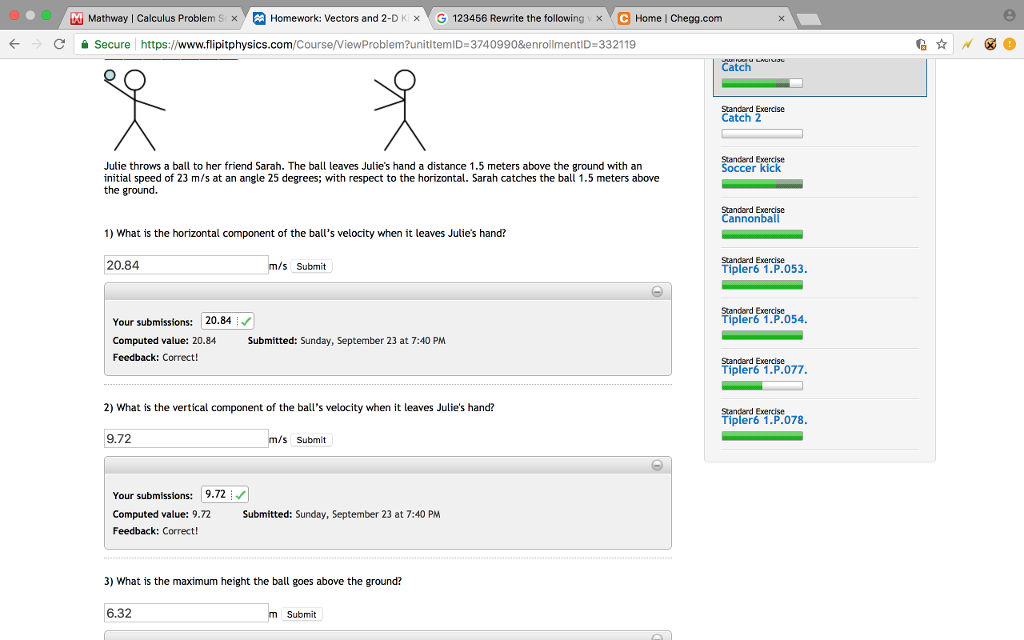Go back using the back arrow
This screenshot has width=1024, height=640.
13,45
